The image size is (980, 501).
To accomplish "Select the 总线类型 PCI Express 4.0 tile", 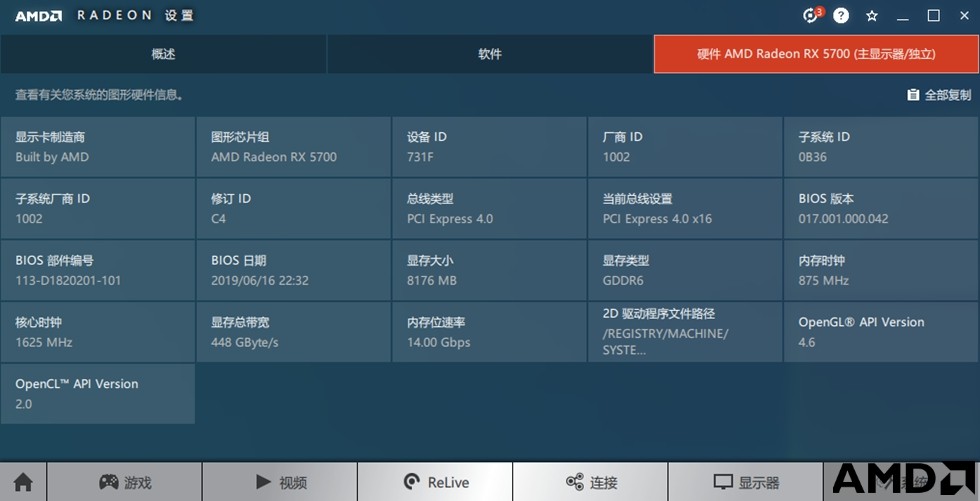I will [489, 208].
